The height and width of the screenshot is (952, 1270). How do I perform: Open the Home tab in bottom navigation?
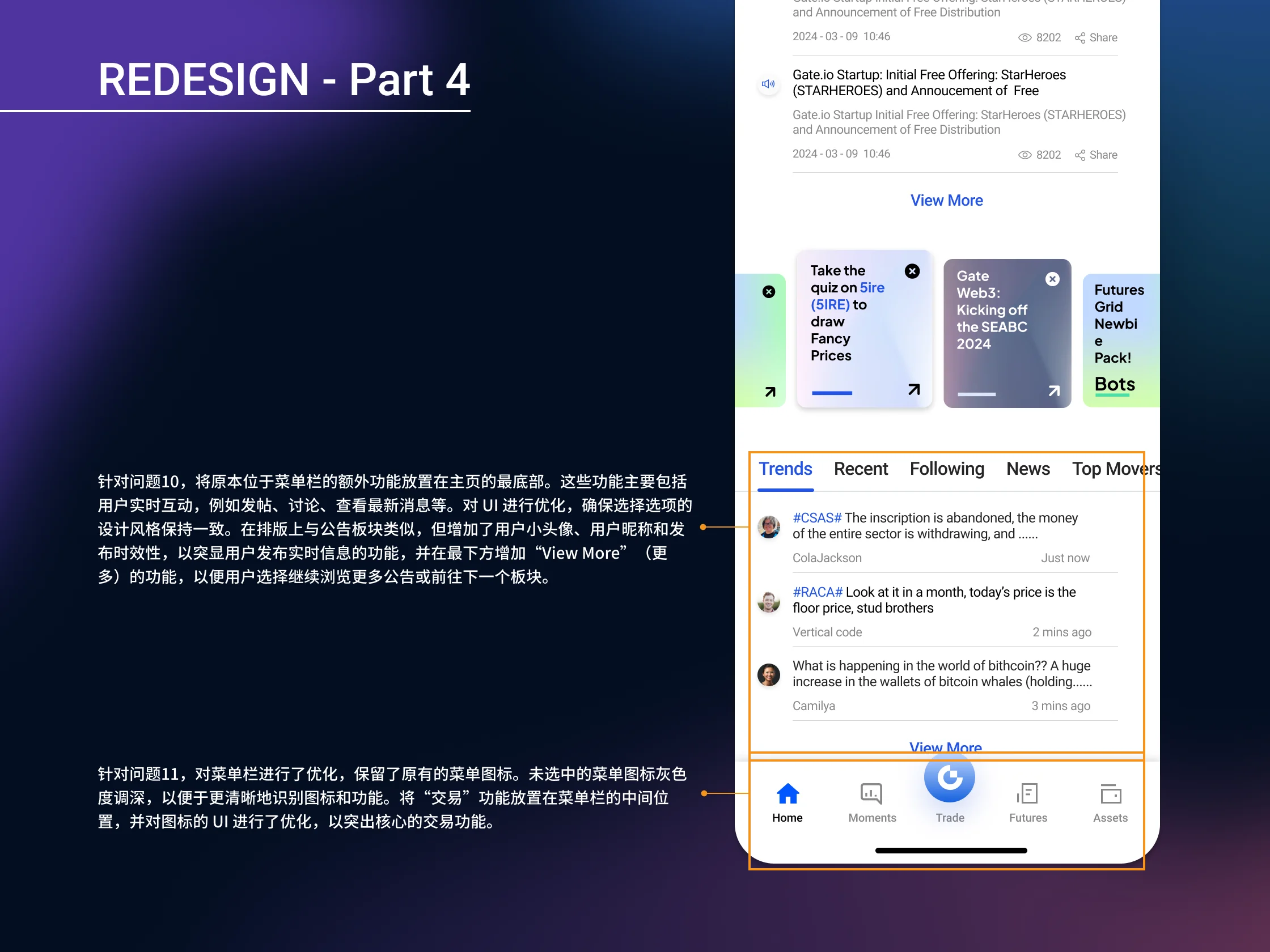[x=787, y=804]
